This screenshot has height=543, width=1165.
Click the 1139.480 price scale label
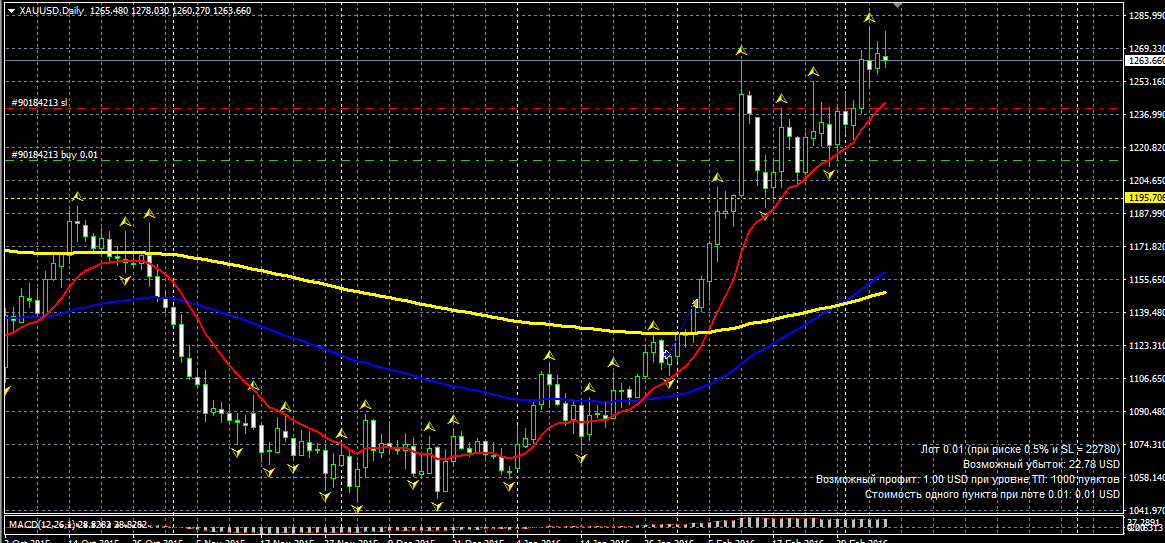pyautogui.click(x=1146, y=313)
